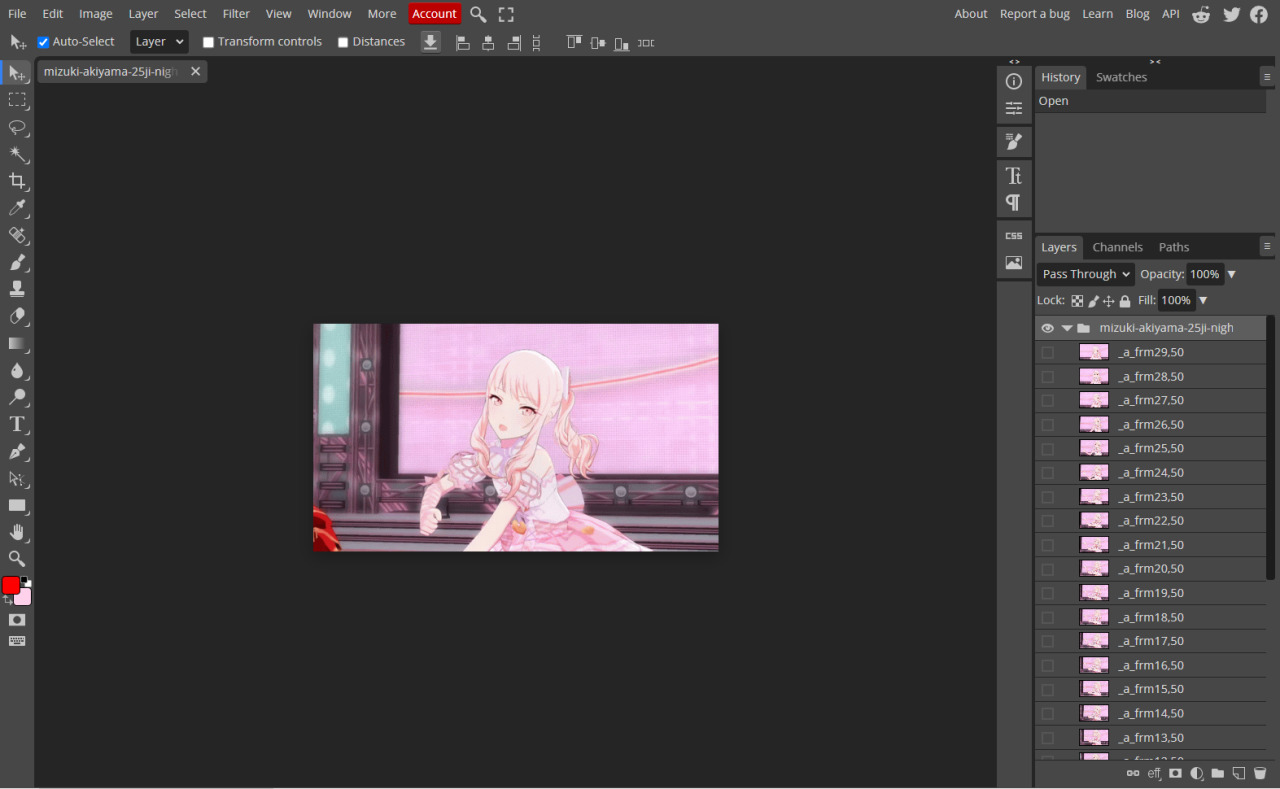
Task: Select the Eyedropper tool
Action: click(x=17, y=208)
